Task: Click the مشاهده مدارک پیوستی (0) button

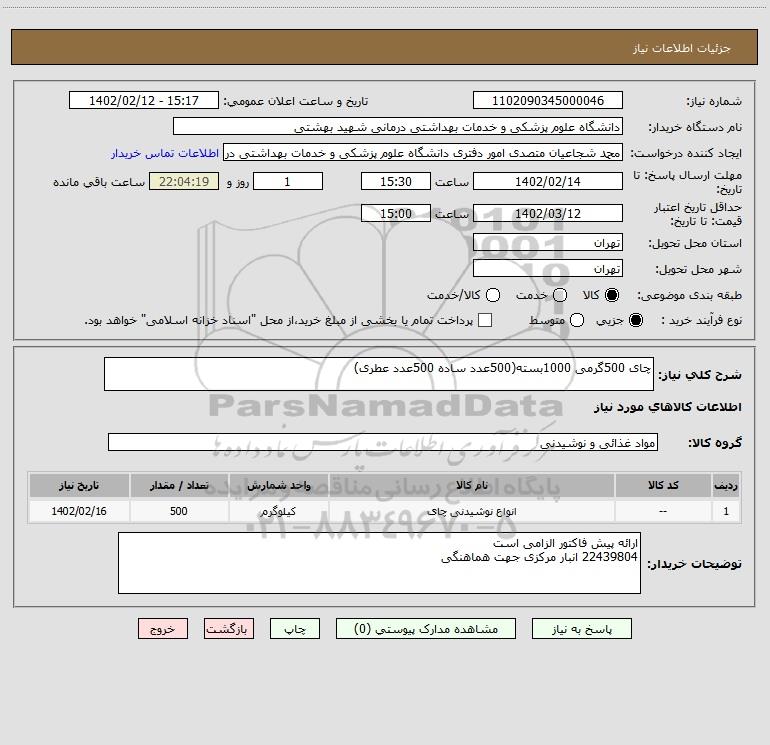Action: tap(426, 629)
